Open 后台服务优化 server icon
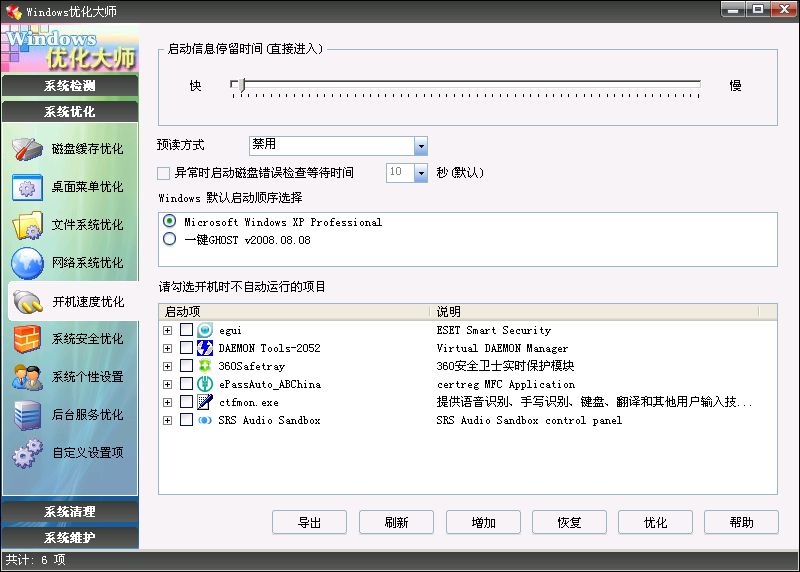800x572 pixels. pos(27,415)
